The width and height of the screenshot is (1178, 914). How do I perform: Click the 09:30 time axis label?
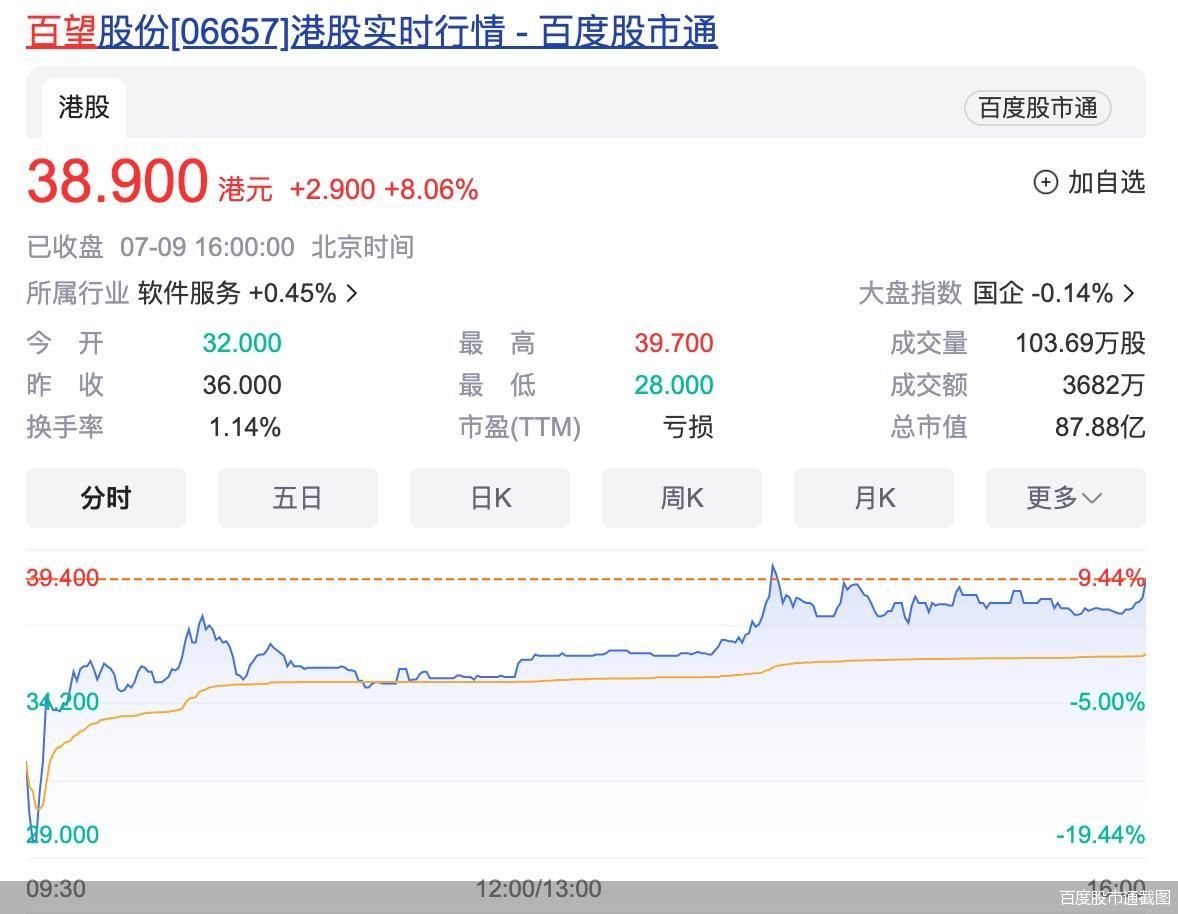coord(56,889)
